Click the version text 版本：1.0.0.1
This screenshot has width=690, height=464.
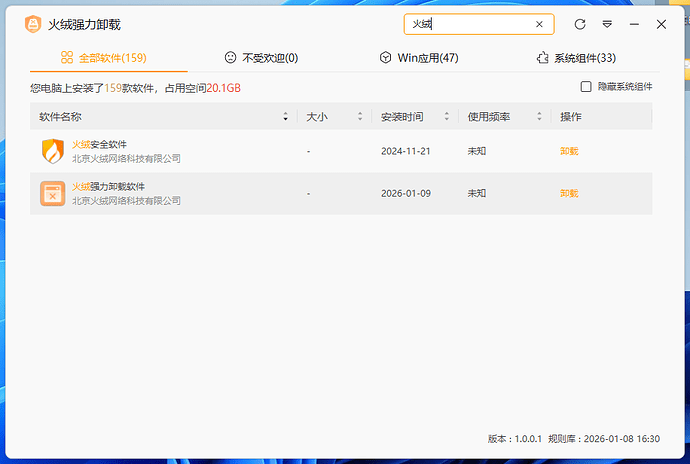click(514, 438)
